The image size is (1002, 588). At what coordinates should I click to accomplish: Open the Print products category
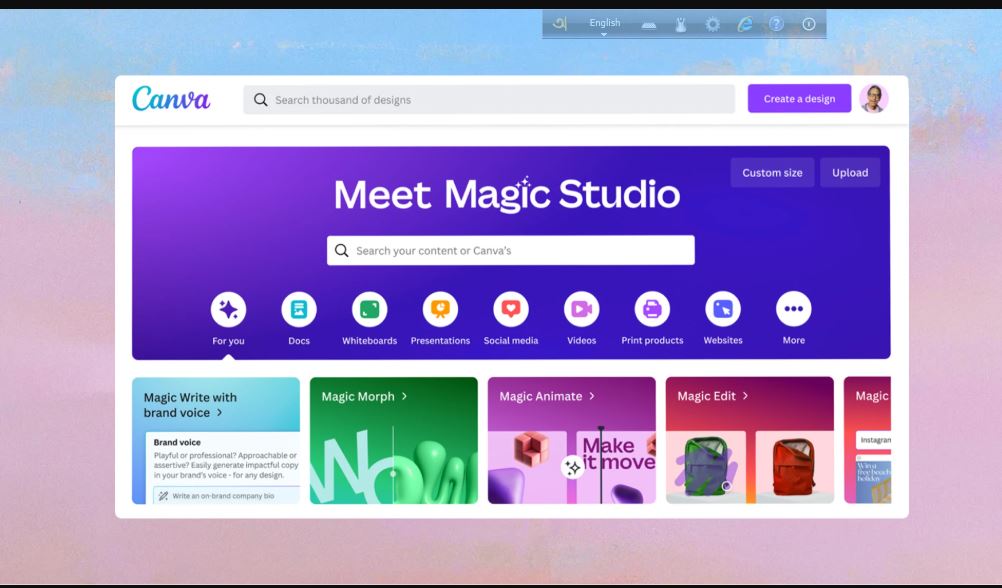click(652, 309)
